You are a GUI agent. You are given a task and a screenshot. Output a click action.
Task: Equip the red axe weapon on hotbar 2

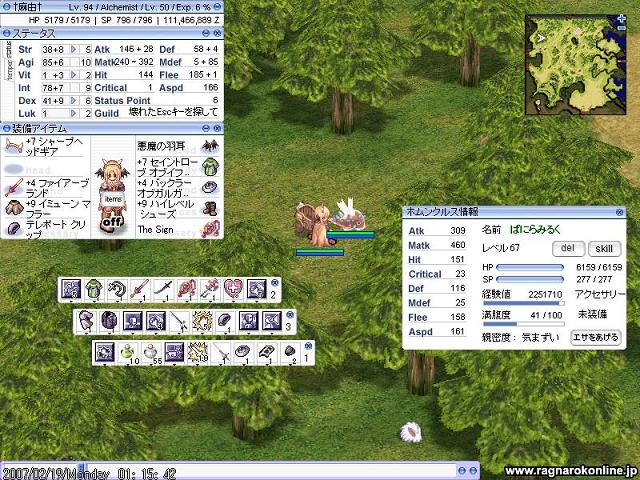(x=210, y=289)
